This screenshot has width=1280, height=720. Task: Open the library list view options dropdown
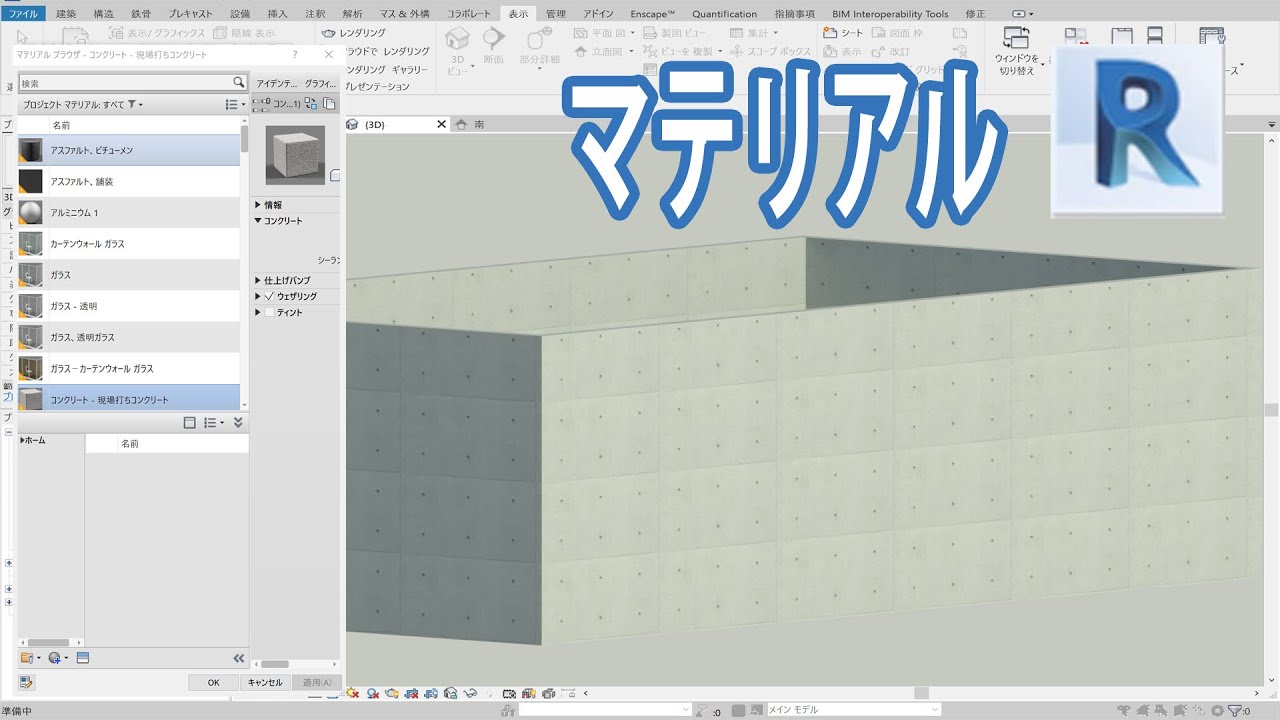point(214,423)
